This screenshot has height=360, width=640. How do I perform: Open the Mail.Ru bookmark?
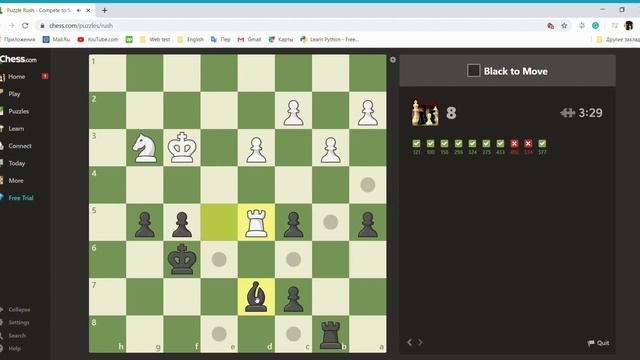[56, 40]
